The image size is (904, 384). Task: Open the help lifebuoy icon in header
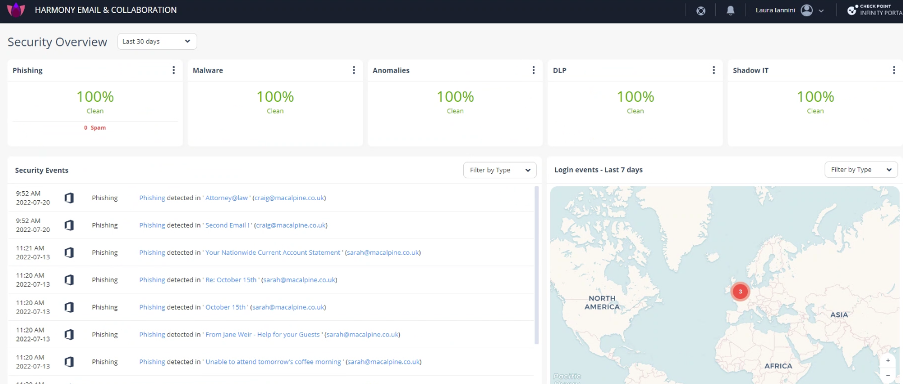[x=700, y=10]
